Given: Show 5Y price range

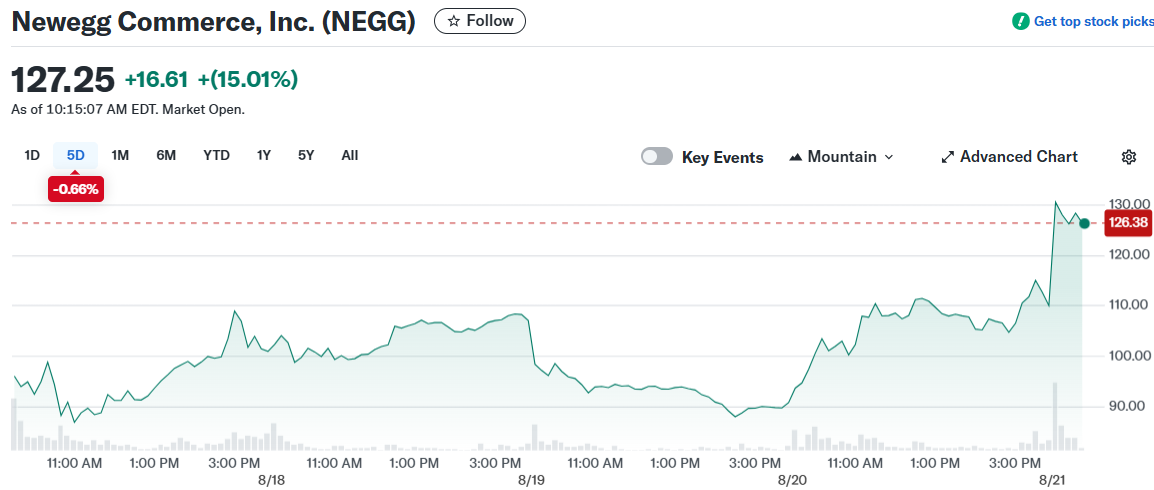Looking at the screenshot, I should click(x=306, y=156).
